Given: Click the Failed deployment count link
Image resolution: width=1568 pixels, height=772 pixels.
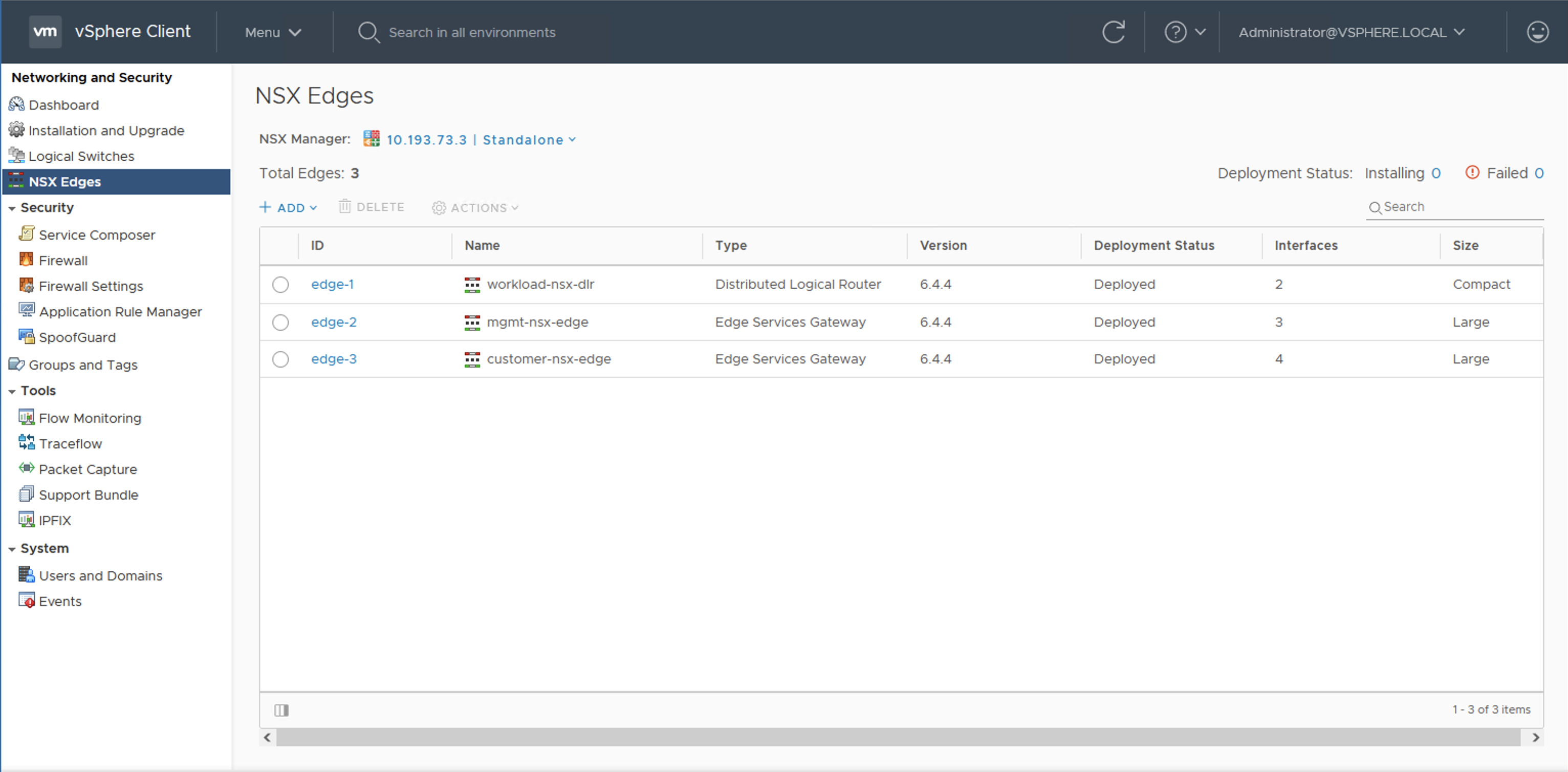Looking at the screenshot, I should (x=1538, y=174).
